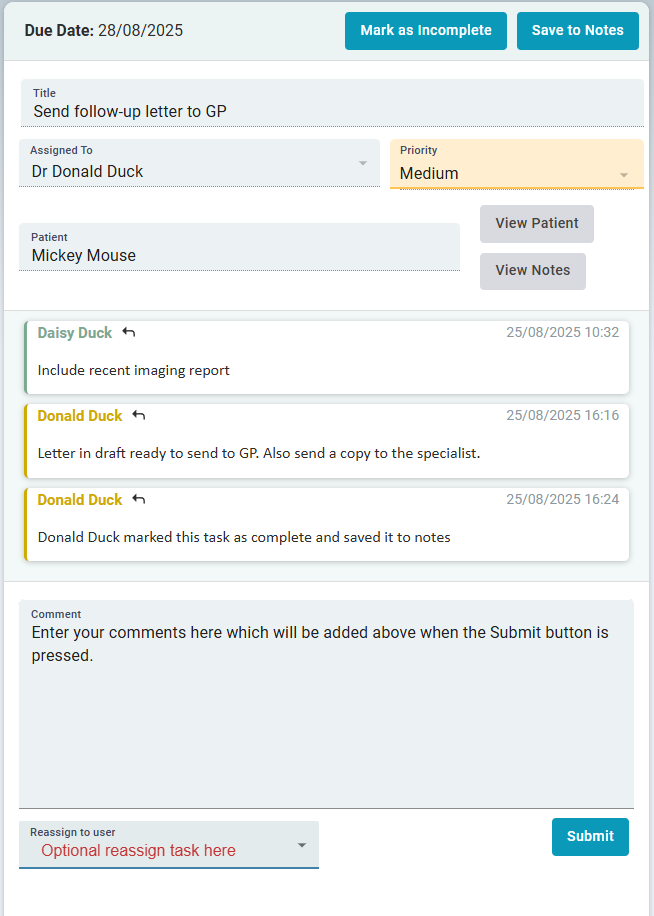654x916 pixels.
Task: Open View Notes
Action: pyautogui.click(x=532, y=271)
